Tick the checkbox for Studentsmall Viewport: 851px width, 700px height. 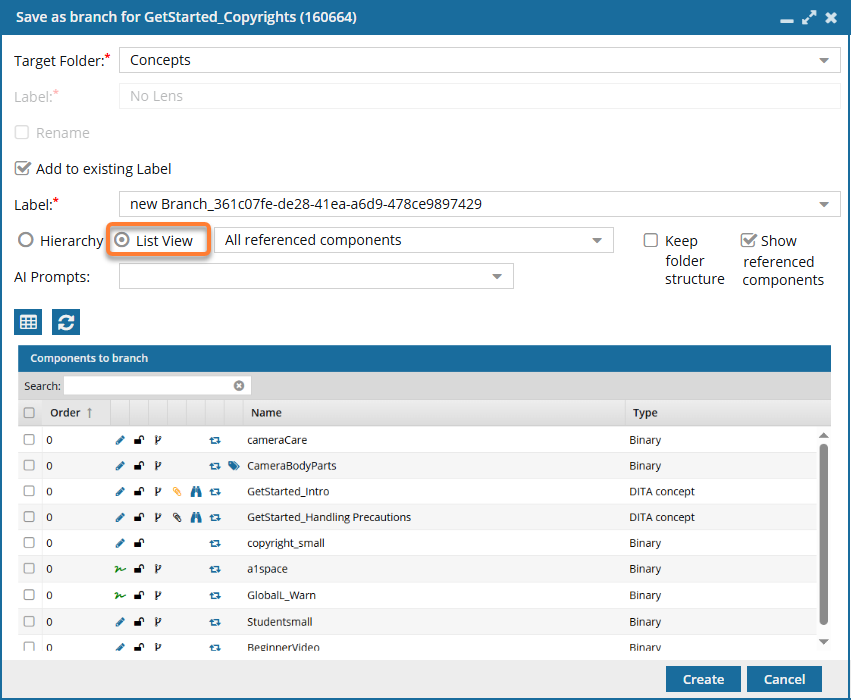[29, 621]
